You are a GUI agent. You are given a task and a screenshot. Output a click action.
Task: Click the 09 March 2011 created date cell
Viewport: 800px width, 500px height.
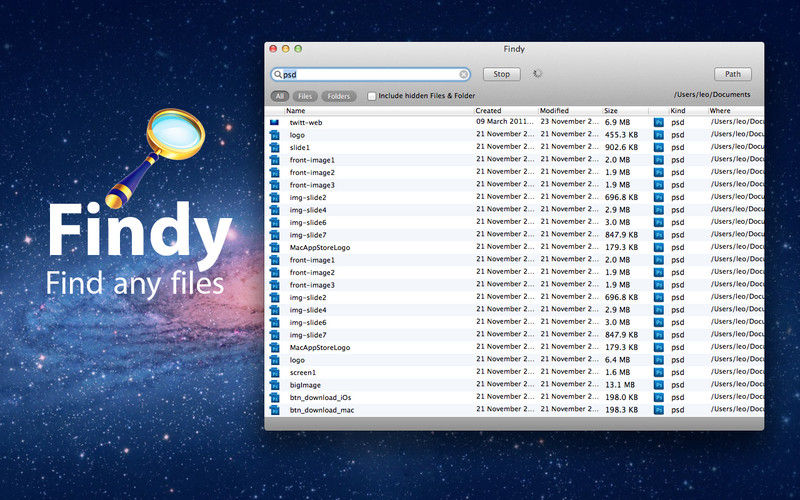505,122
